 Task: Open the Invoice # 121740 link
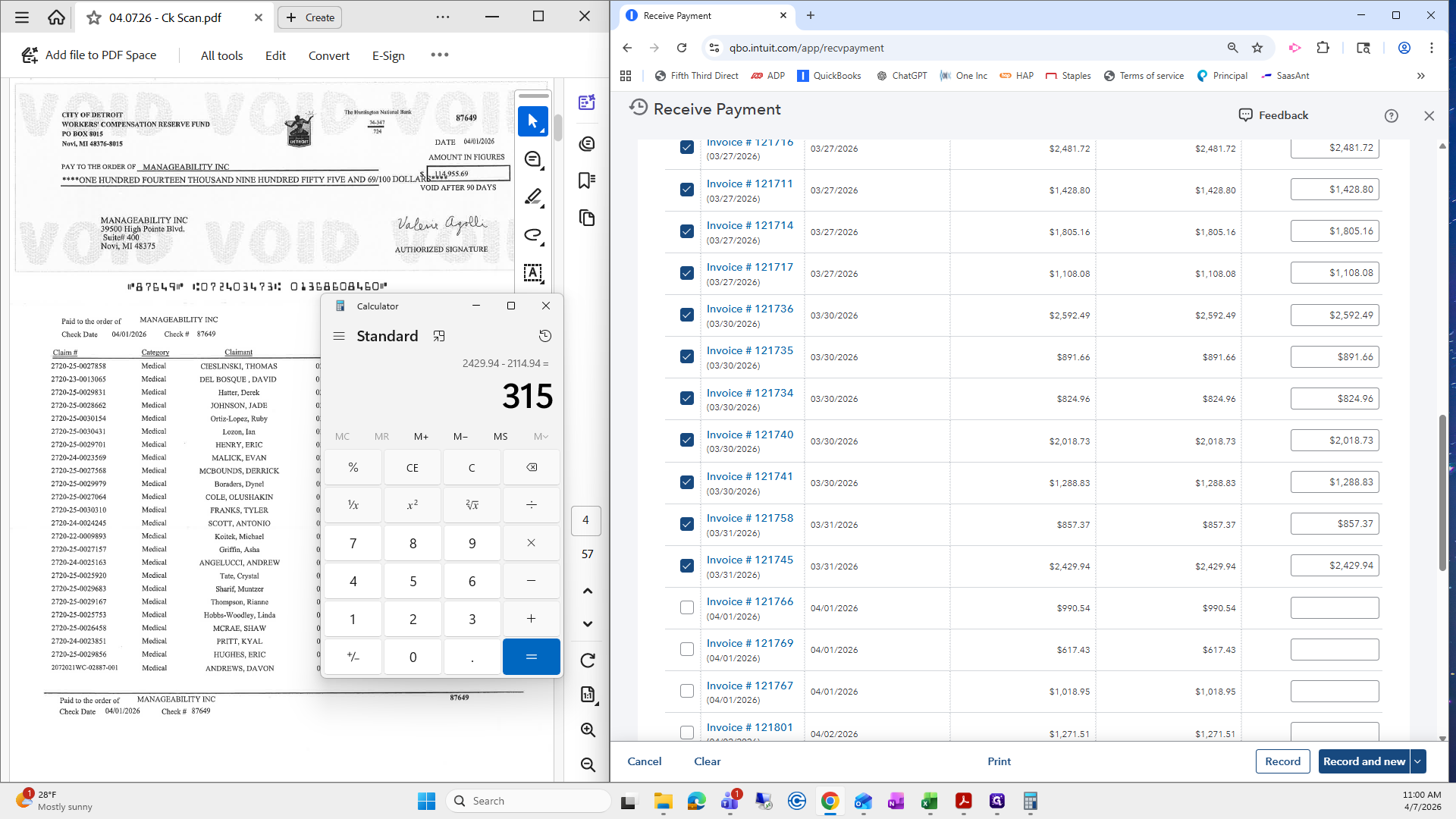749,435
